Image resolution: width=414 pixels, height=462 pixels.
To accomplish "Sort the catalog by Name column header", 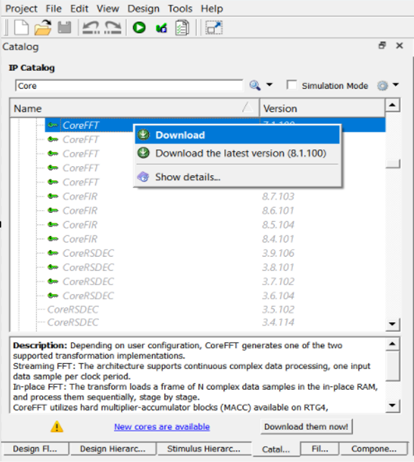I will click(x=134, y=108).
